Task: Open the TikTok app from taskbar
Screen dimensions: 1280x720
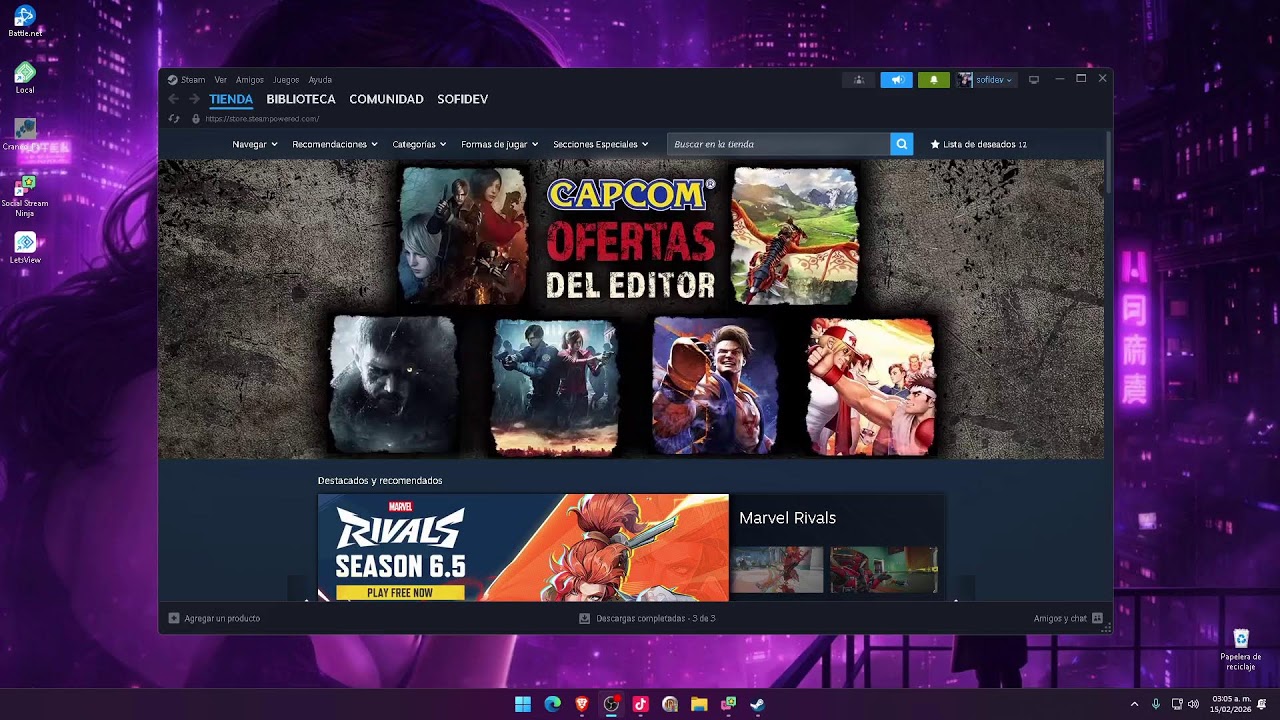Action: (641, 704)
